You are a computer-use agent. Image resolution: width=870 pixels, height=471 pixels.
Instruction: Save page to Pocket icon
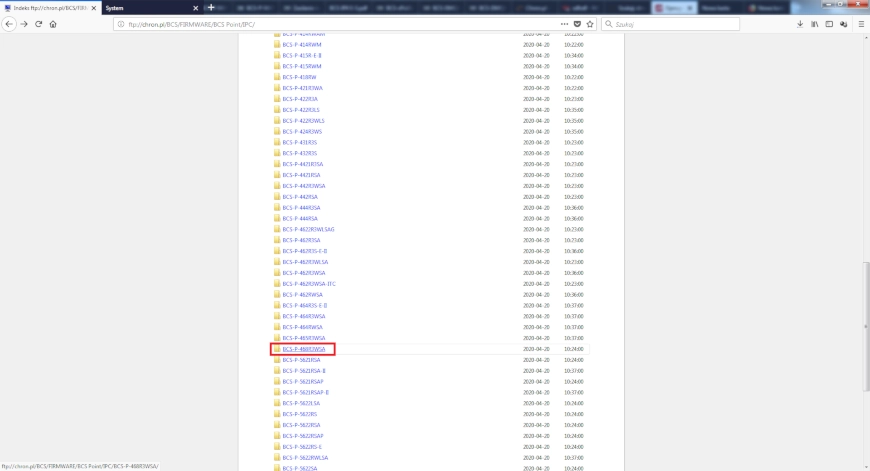tap(577, 24)
